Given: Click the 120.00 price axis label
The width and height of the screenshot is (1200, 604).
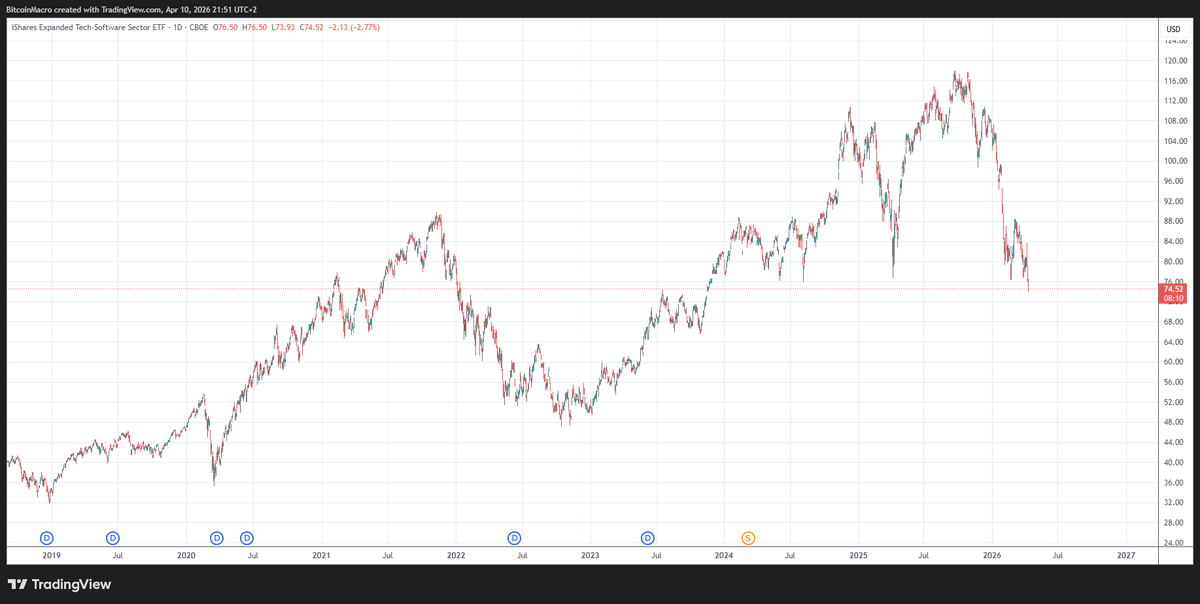Looking at the screenshot, I should pos(1174,60).
